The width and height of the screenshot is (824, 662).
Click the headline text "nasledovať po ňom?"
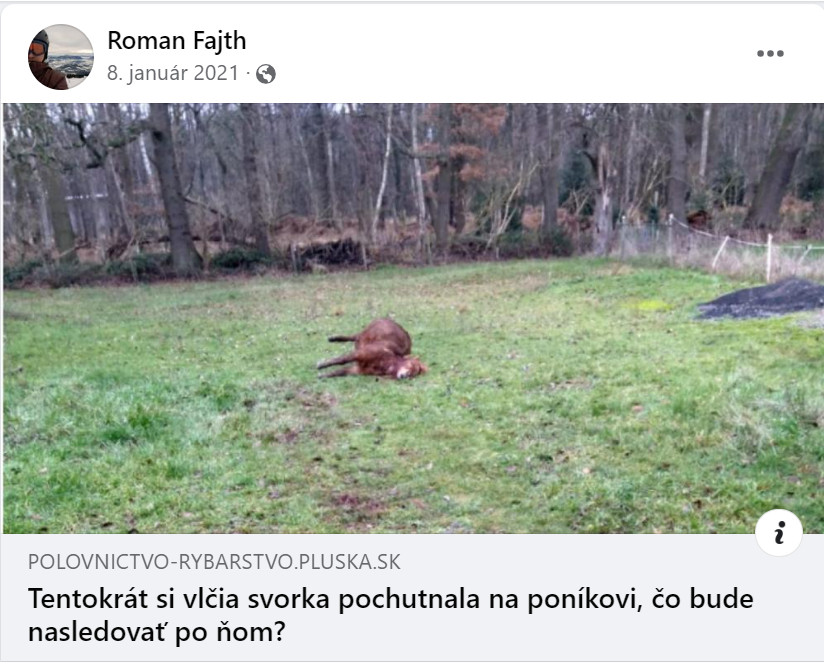pos(157,632)
